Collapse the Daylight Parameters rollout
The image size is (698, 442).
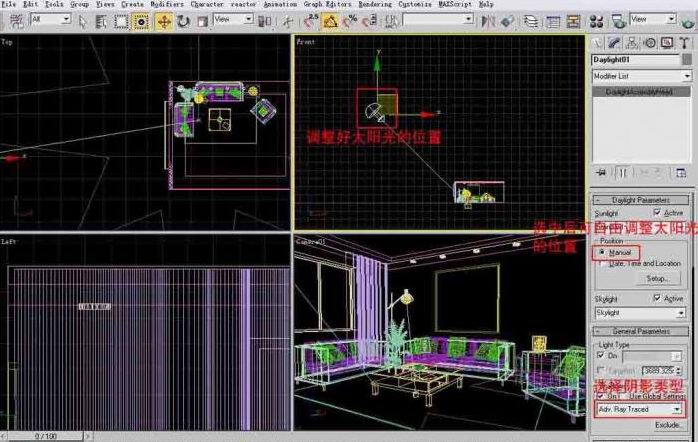click(x=641, y=200)
